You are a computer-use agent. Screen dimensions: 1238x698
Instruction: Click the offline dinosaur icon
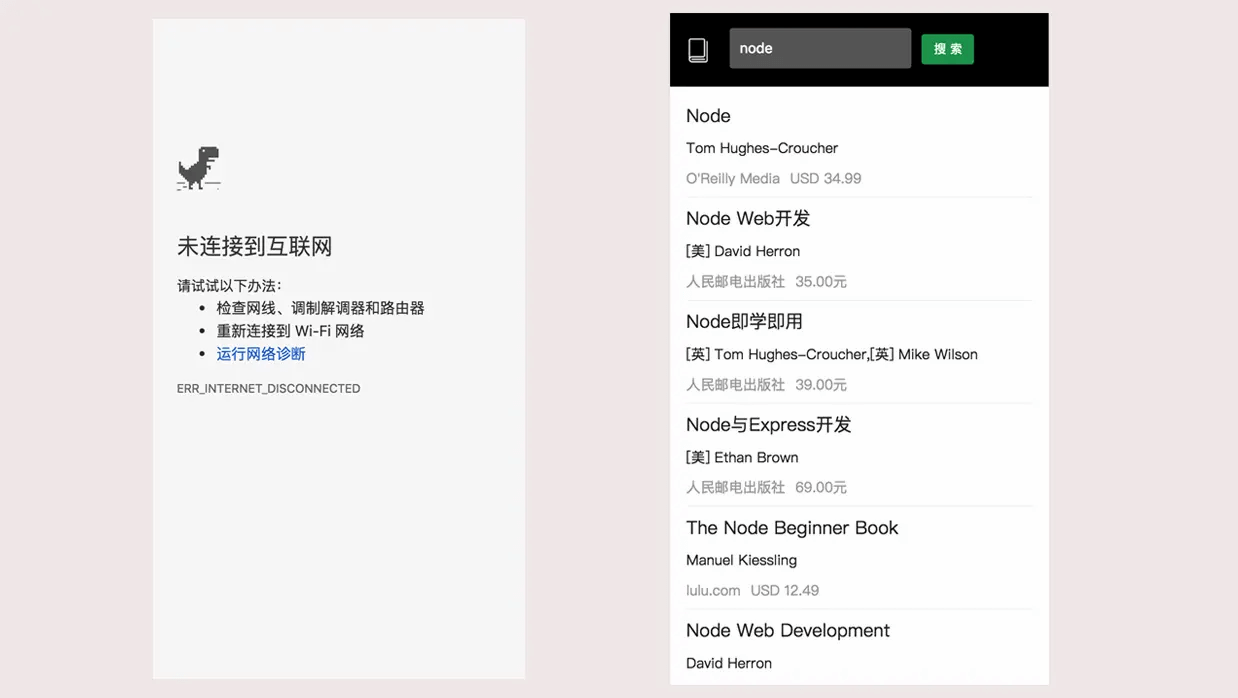(198, 168)
